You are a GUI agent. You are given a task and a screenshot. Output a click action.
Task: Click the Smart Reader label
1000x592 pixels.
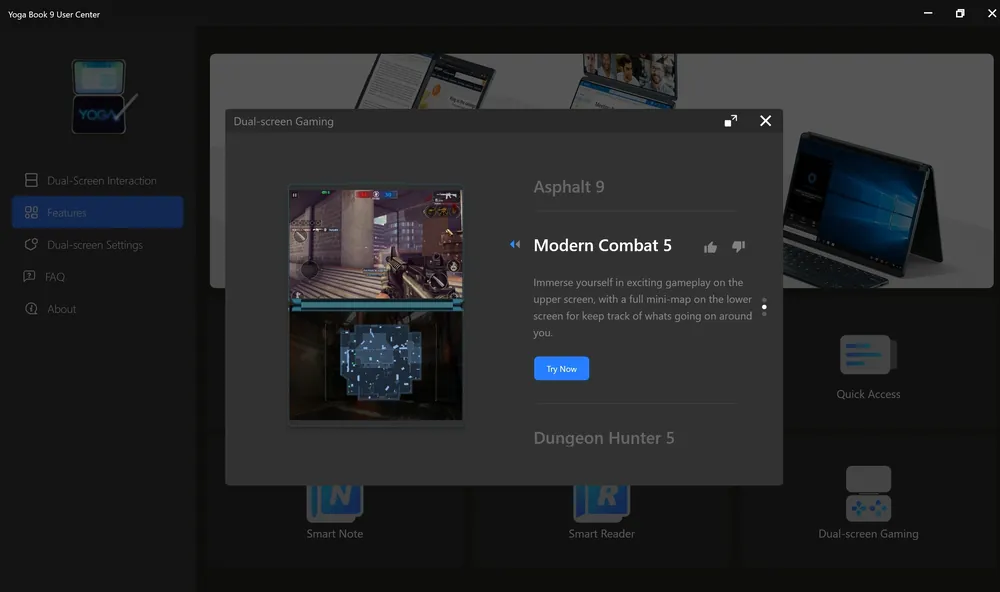(x=601, y=534)
